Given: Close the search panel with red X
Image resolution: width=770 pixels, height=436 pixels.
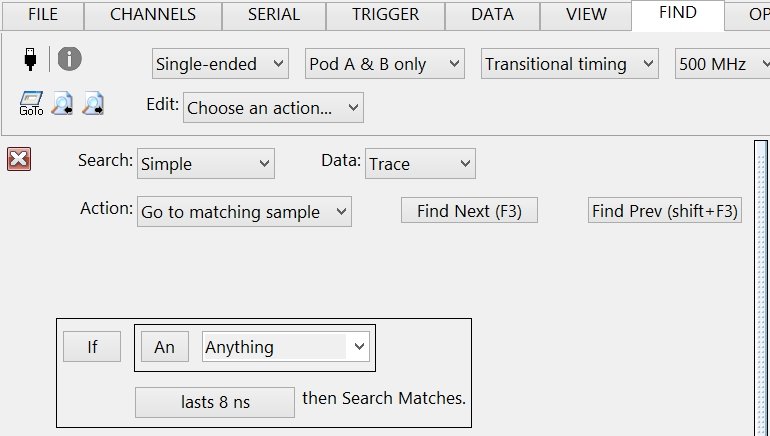Looking at the screenshot, I should 19,159.
